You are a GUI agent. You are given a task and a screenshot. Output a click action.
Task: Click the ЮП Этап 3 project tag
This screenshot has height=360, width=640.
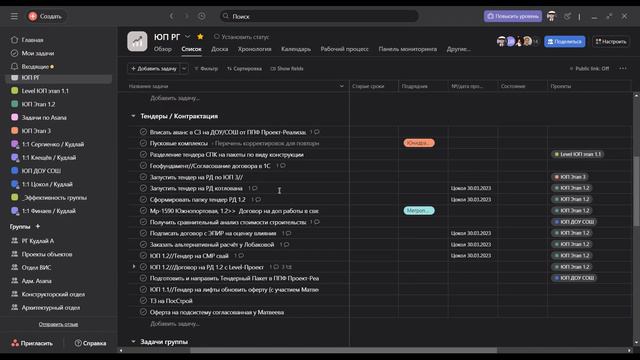pos(570,177)
